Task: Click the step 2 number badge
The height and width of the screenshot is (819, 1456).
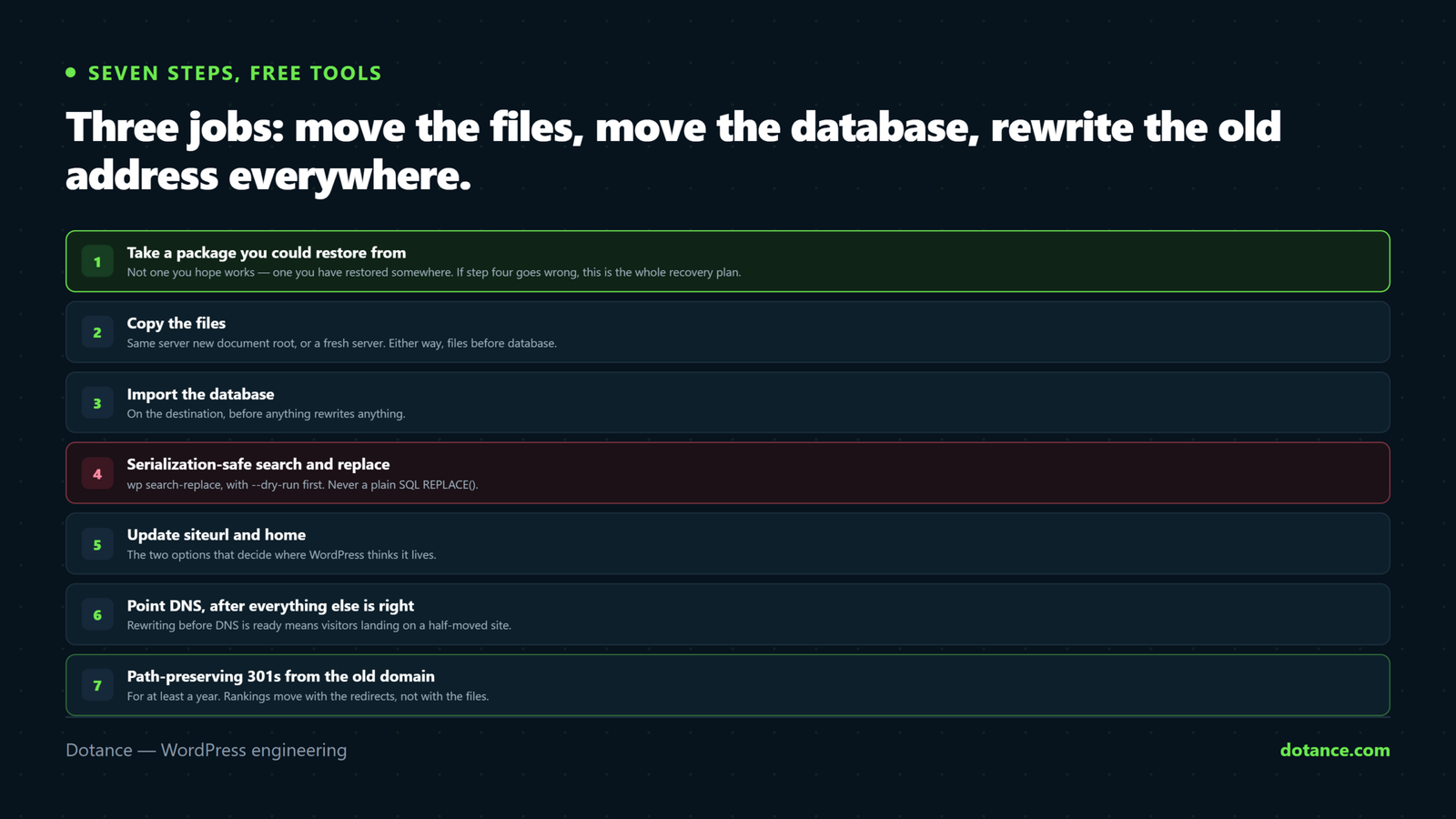Action: coord(97,332)
